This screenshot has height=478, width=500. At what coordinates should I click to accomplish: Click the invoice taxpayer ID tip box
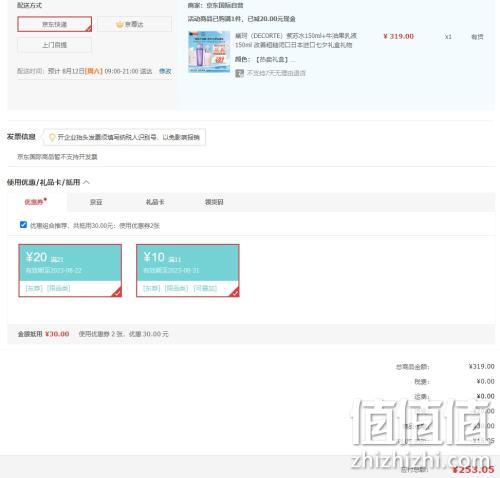coord(124,137)
